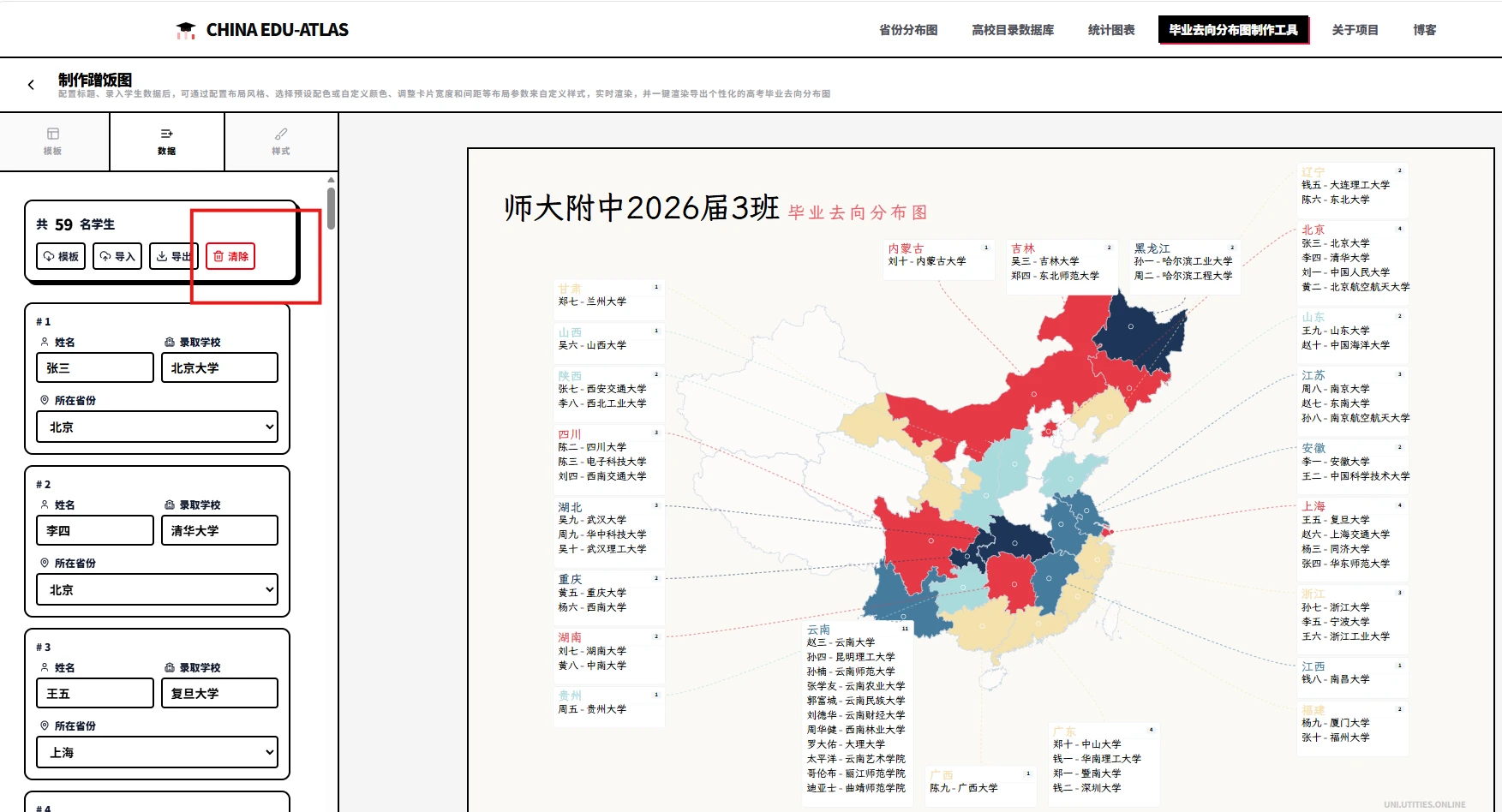Click the 江西 province card heading
The height and width of the screenshot is (812, 1502).
point(1314,666)
